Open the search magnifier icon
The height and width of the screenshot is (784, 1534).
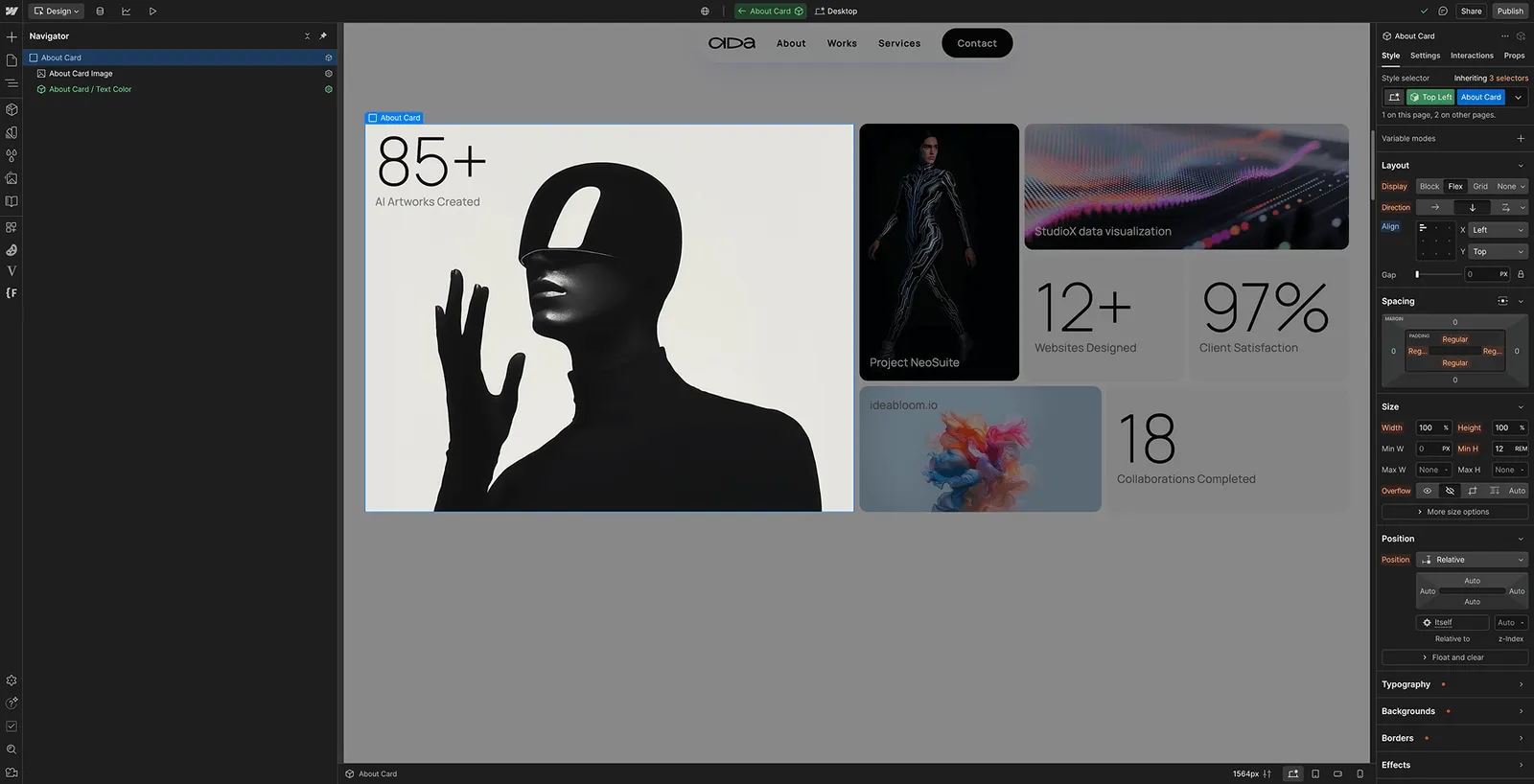12,749
